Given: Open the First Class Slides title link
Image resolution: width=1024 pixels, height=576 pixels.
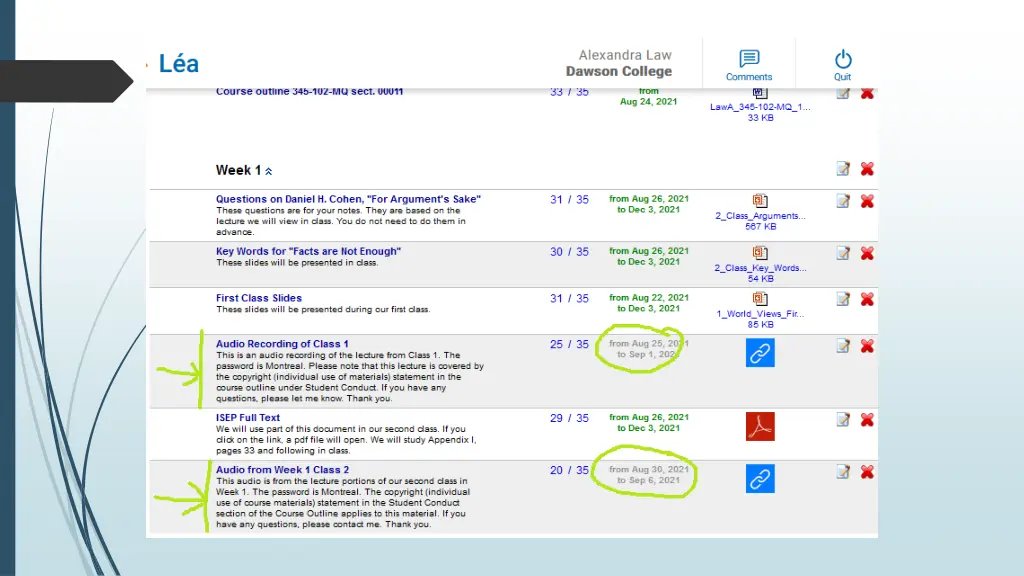Looking at the screenshot, I should tap(259, 298).
